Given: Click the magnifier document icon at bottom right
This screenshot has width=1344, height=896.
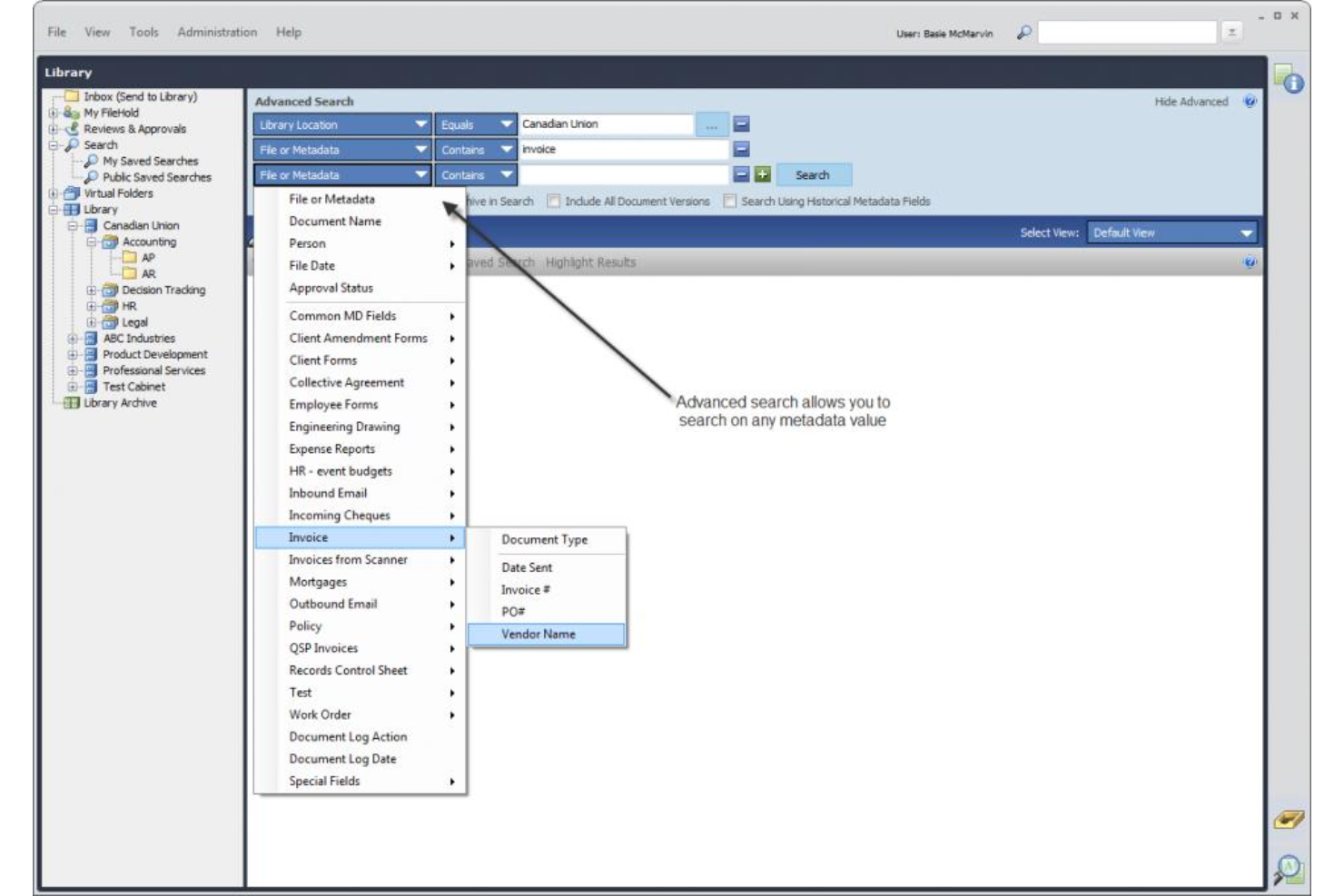Looking at the screenshot, I should 1289,870.
